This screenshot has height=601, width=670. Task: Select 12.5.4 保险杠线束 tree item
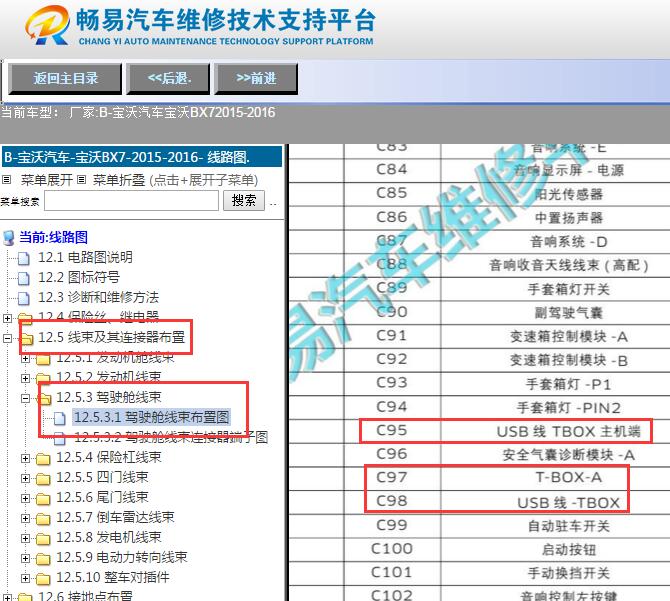[109, 457]
